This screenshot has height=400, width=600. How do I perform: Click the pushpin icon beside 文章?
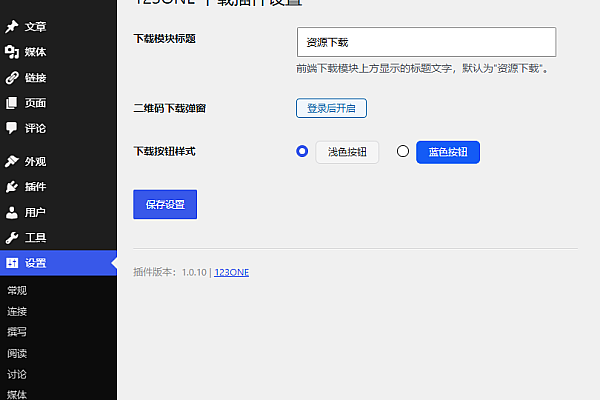coord(12,26)
